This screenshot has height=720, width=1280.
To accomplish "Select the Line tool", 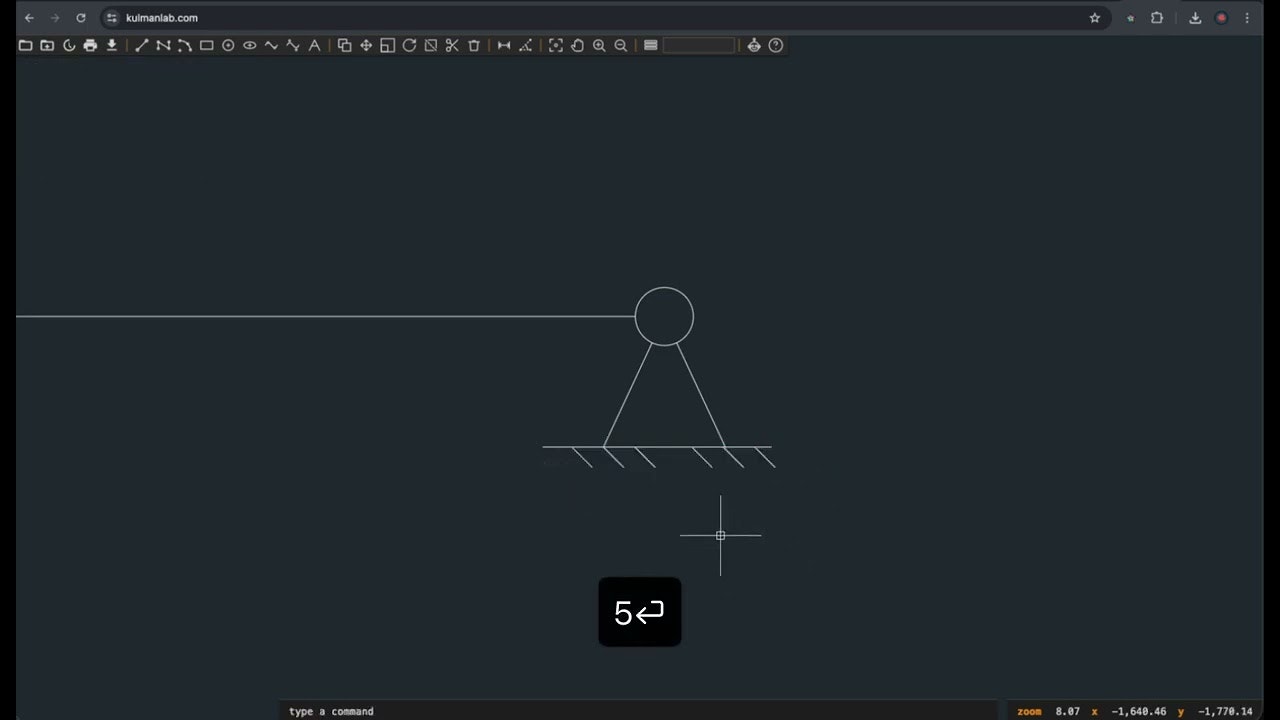I will coord(142,45).
